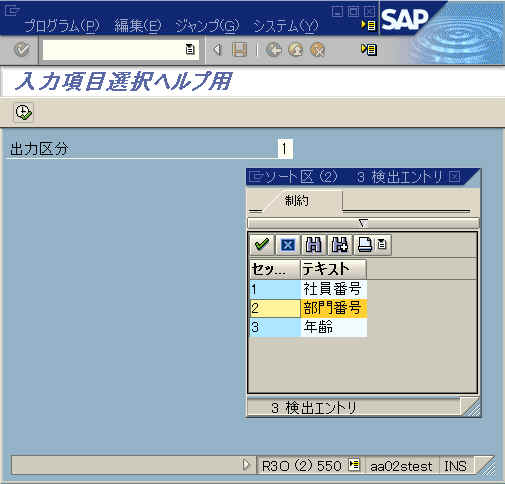Click the popup resize grip corner
Viewport: 505px width, 484px height.
(471, 407)
